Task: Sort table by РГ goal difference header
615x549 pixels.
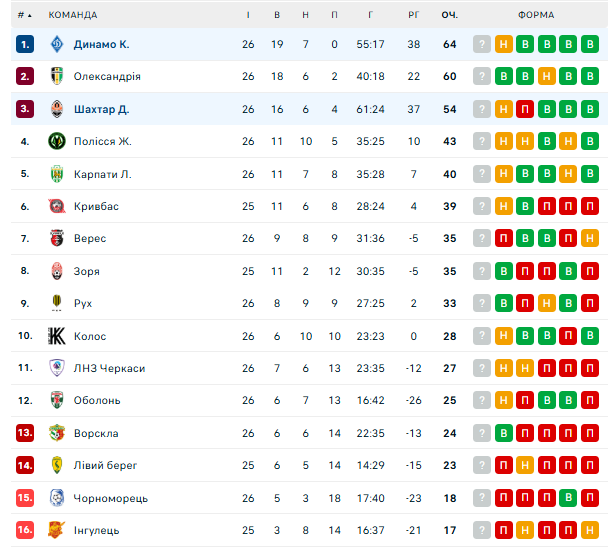Action: coord(413,15)
